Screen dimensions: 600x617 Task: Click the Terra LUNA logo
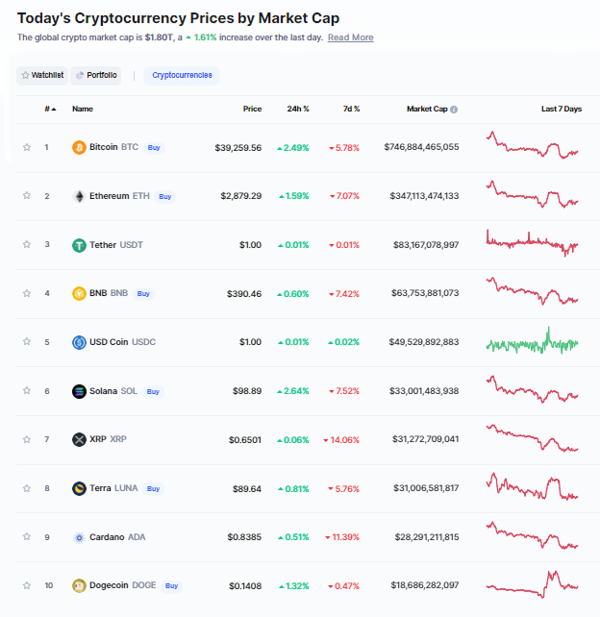[79, 489]
